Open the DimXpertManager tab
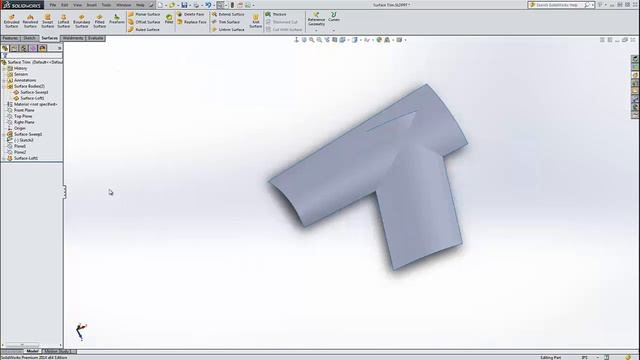The height and width of the screenshot is (360, 640). [x=33, y=48]
